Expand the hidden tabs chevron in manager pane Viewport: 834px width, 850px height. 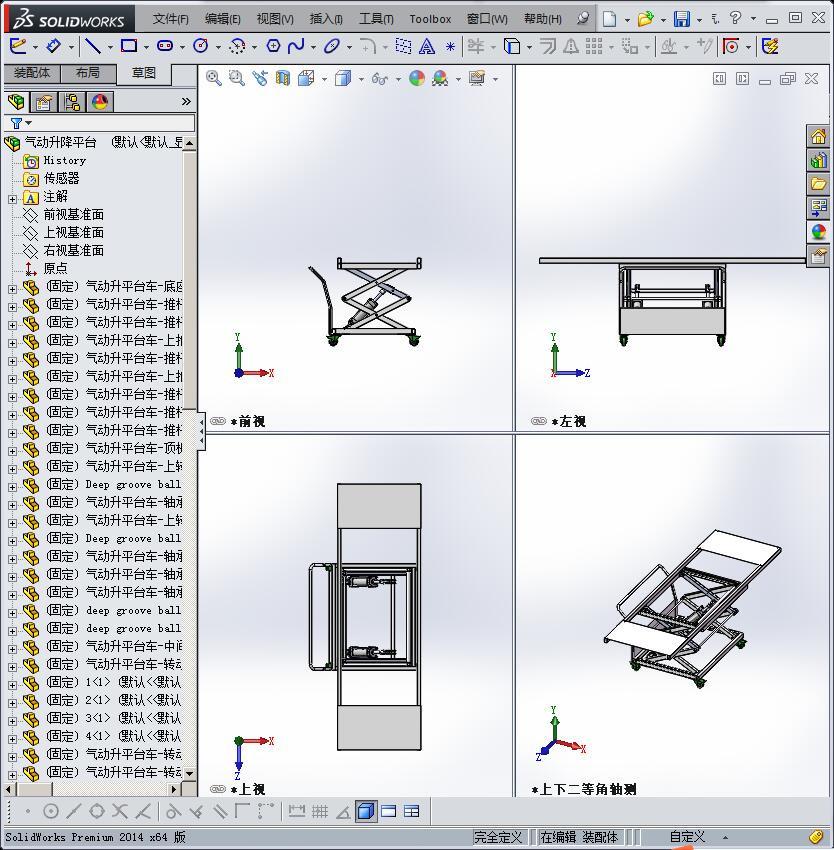186,101
